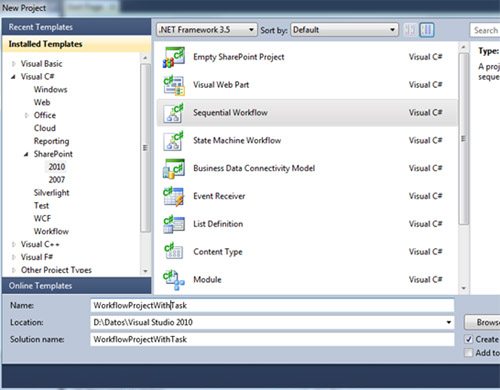Expand the Other Project Types node

pos(13,270)
